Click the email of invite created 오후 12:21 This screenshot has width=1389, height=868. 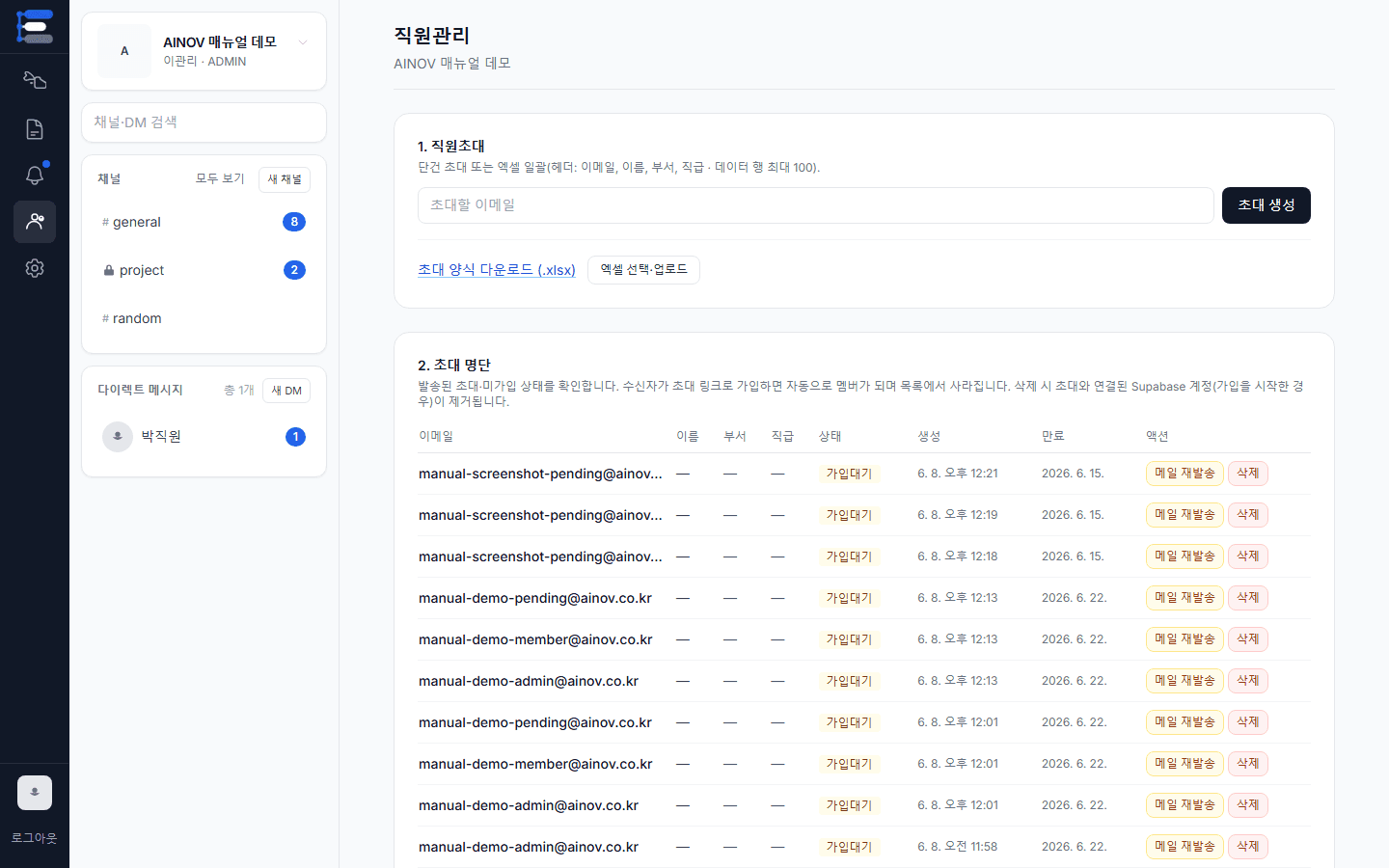[x=540, y=474]
